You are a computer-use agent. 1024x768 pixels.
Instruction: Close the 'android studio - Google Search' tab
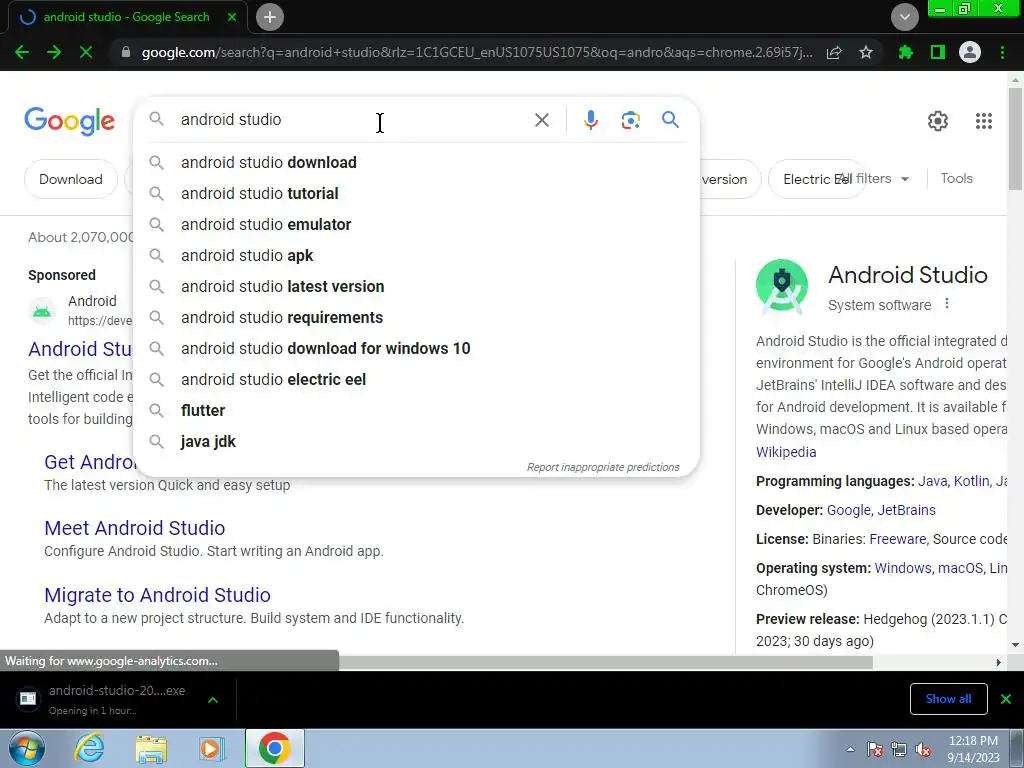pyautogui.click(x=232, y=17)
